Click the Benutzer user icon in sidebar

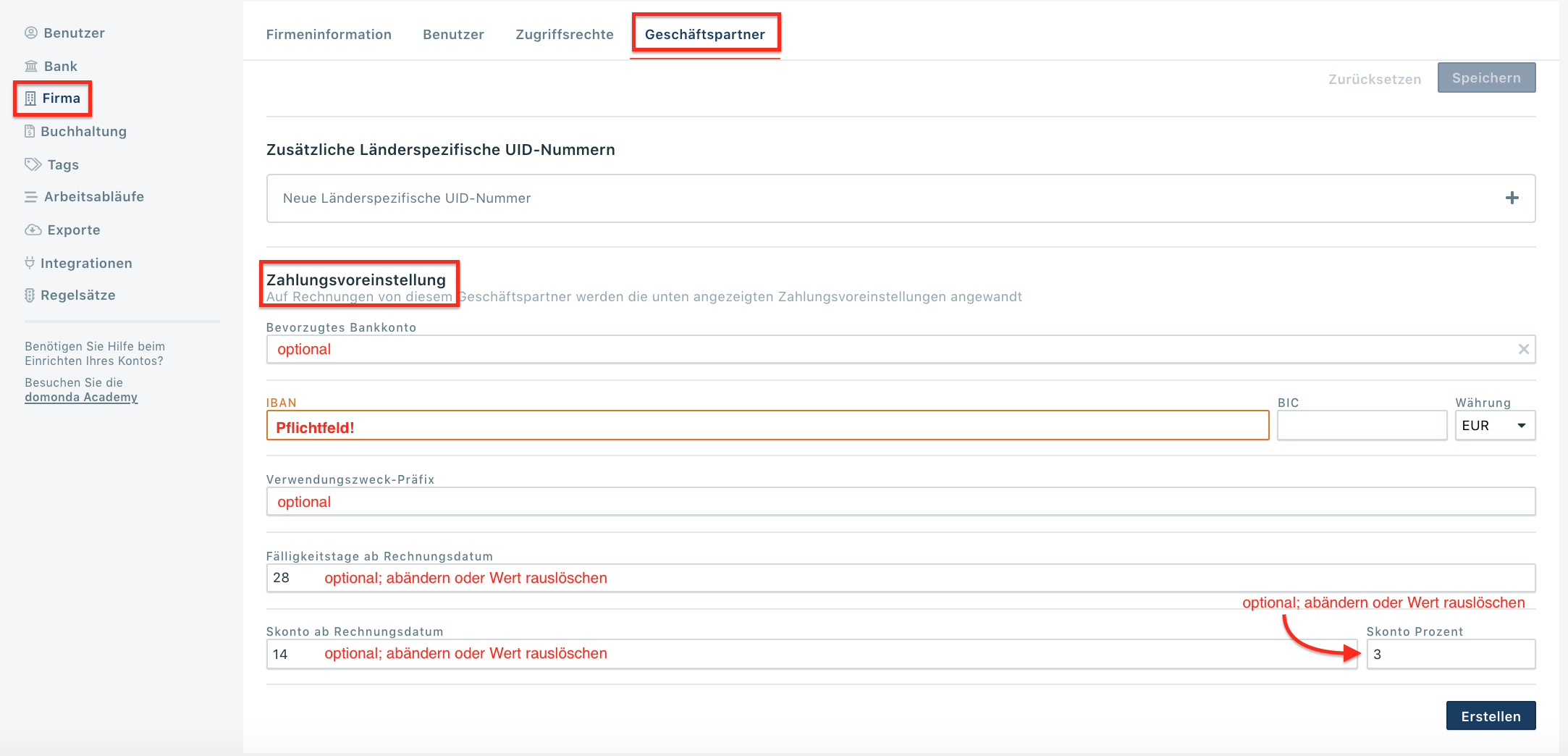tap(31, 33)
